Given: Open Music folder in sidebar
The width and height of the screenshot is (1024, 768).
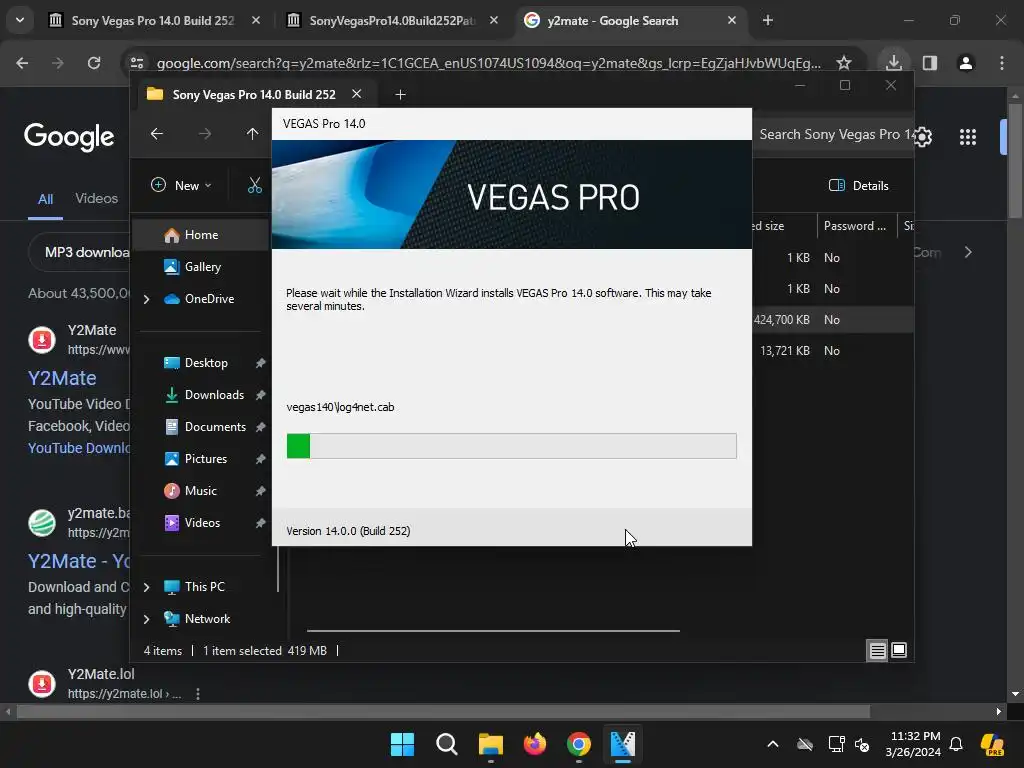Looking at the screenshot, I should tap(200, 491).
